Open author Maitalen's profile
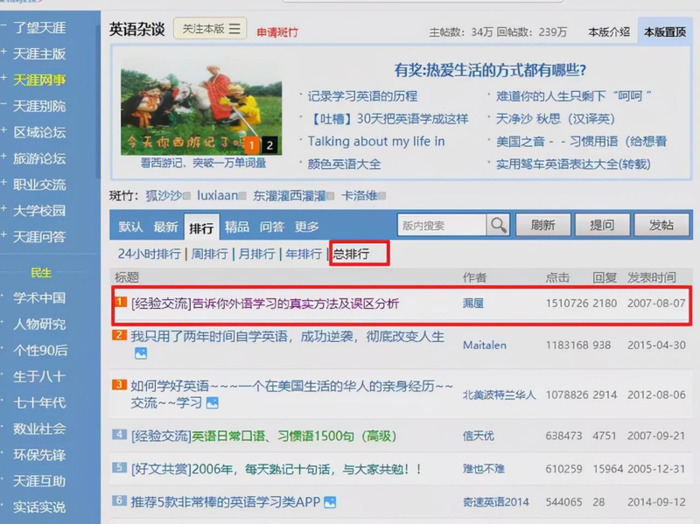The height and width of the screenshot is (524, 700). (x=485, y=345)
